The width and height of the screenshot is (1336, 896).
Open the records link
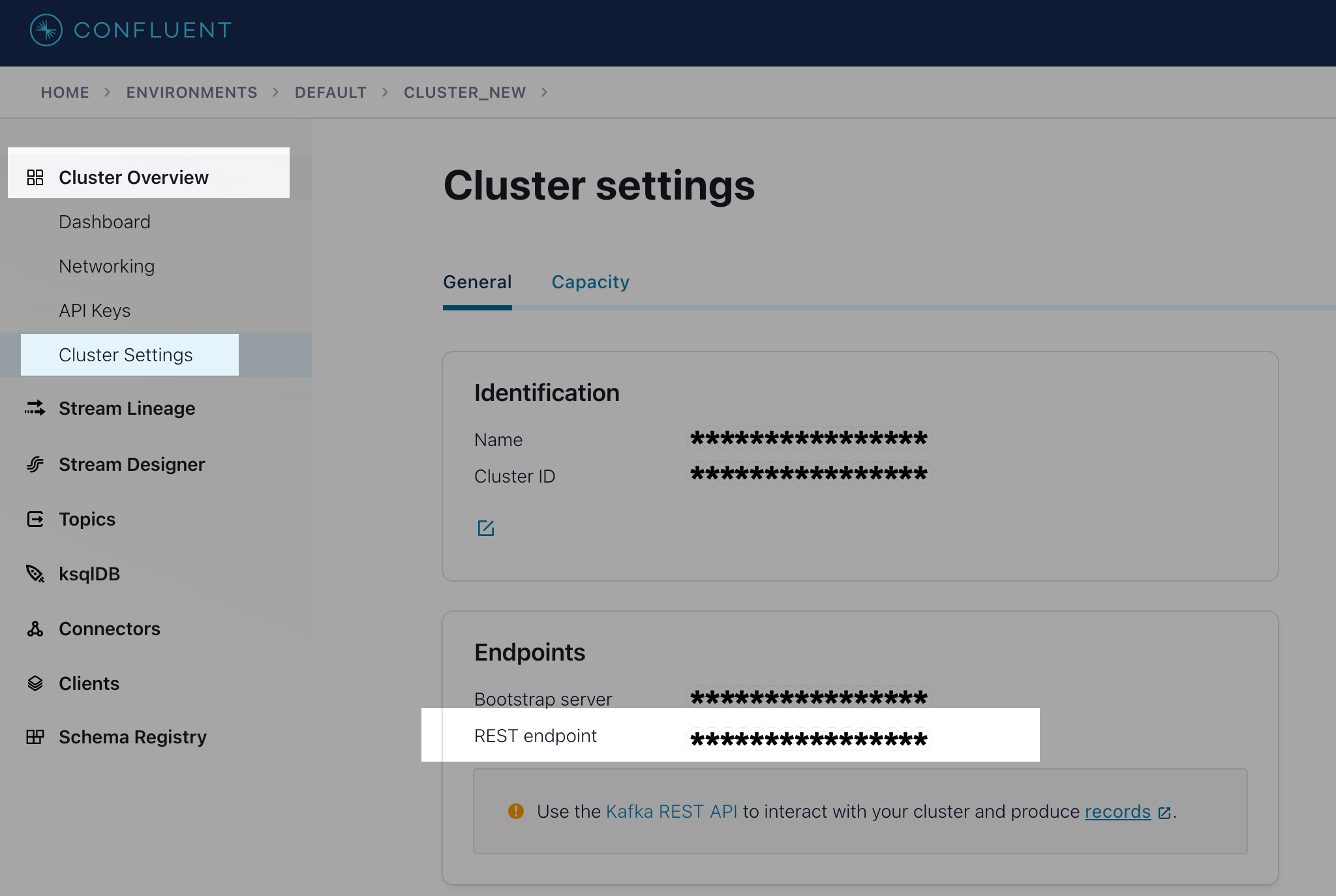[x=1118, y=811]
